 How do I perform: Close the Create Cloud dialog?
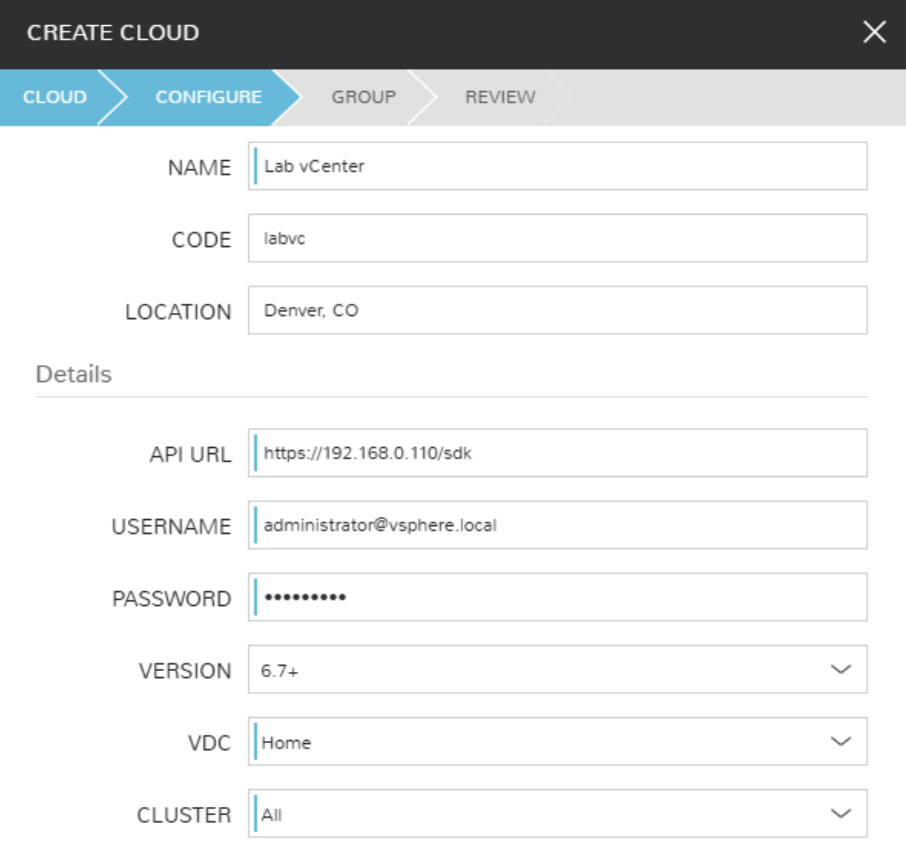point(874,33)
